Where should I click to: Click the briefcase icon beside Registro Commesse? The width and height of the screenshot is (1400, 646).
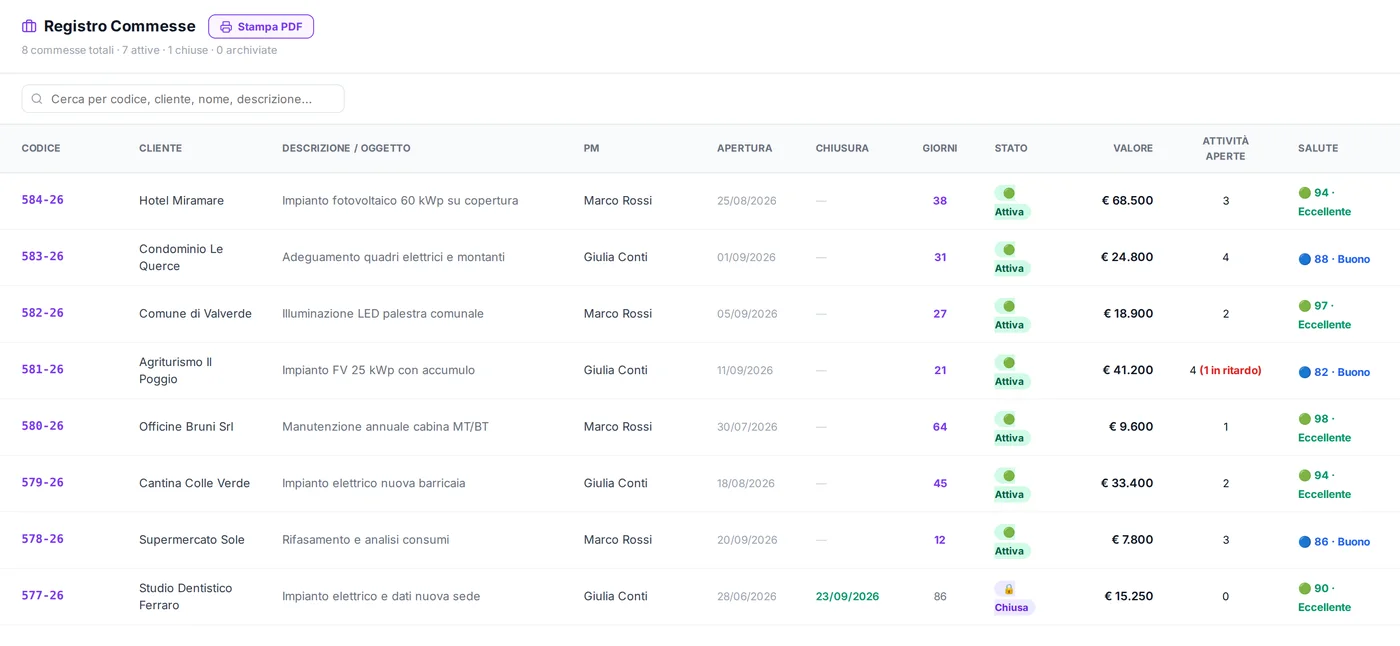click(29, 27)
